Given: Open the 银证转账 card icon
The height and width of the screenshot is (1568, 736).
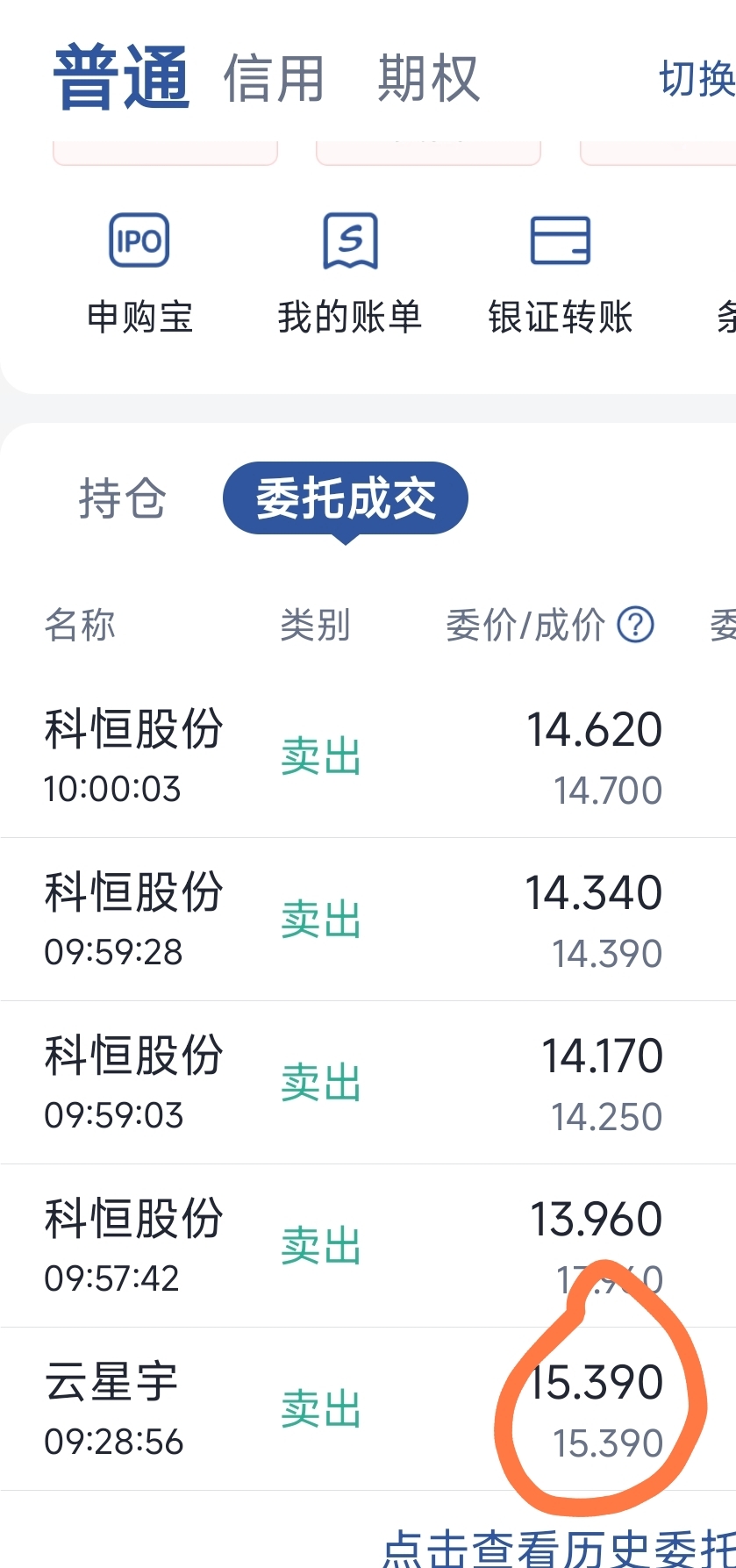Looking at the screenshot, I should [561, 240].
